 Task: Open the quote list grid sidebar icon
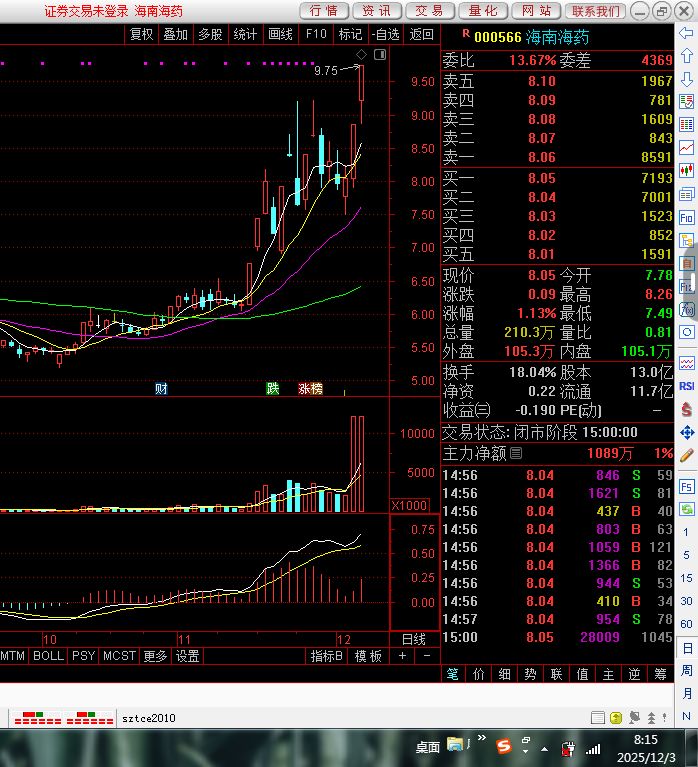(686, 124)
